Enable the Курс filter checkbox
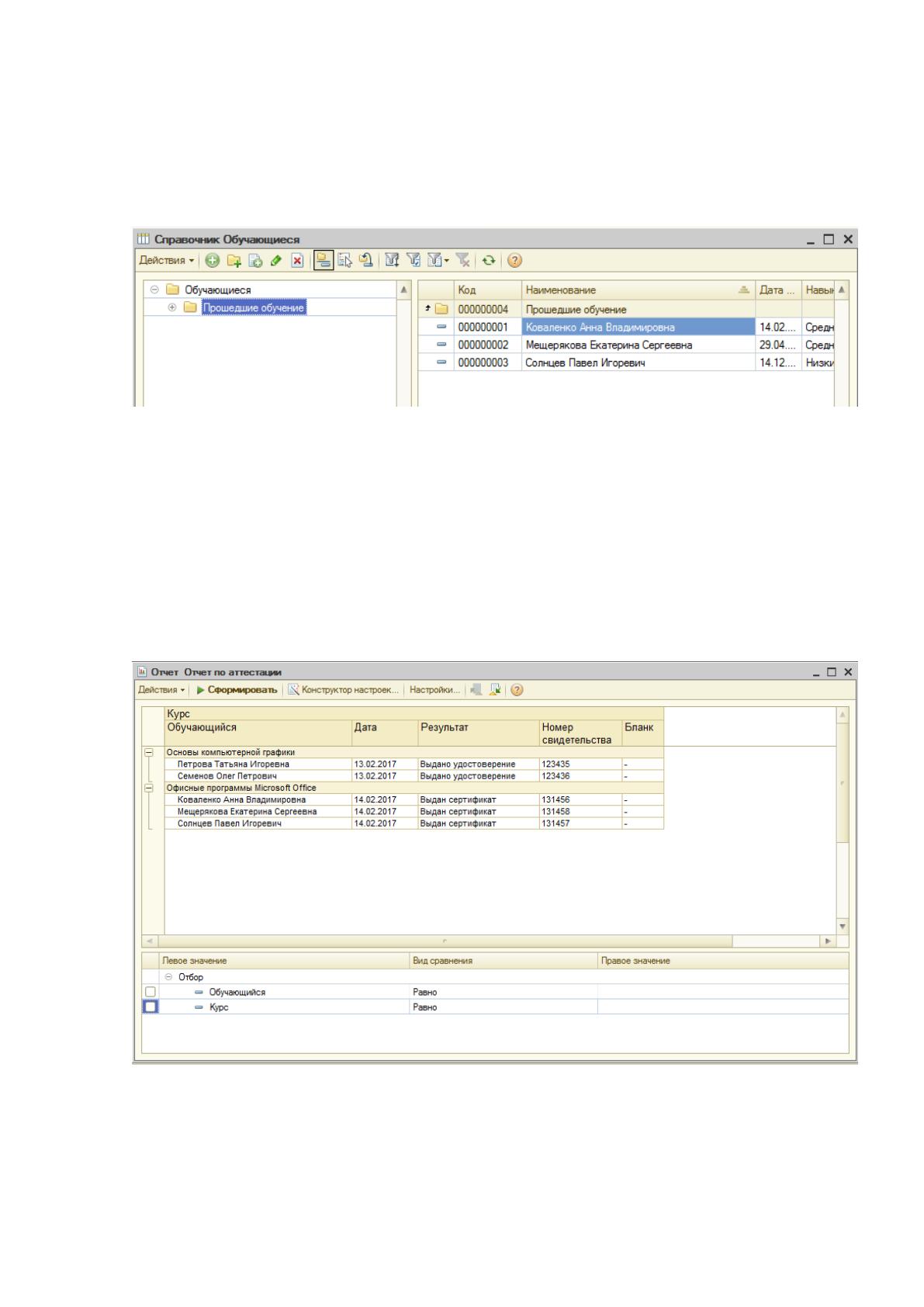The height and width of the screenshot is (1307, 924). 151,1007
